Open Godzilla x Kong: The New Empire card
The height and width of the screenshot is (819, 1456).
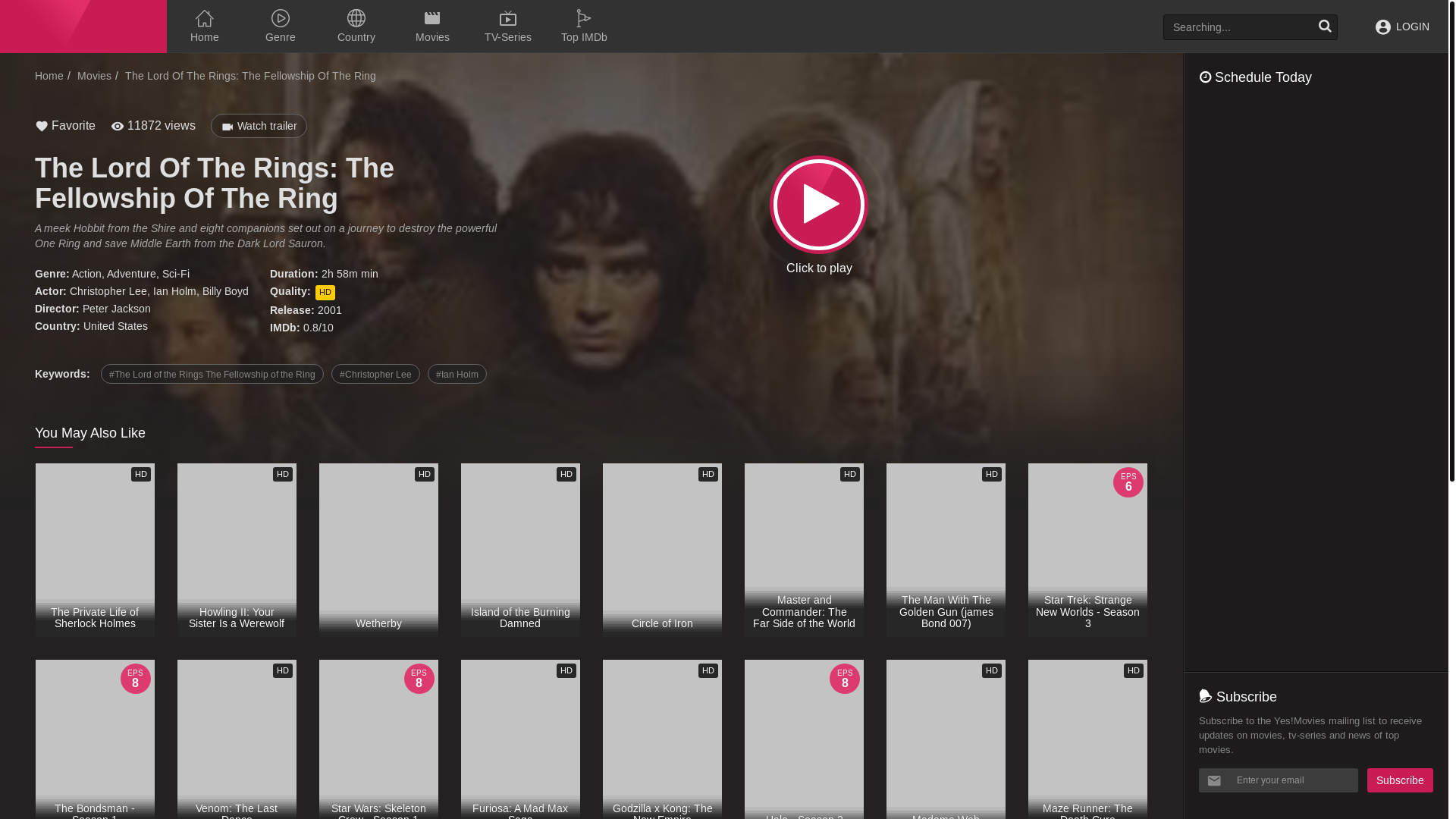(x=662, y=739)
